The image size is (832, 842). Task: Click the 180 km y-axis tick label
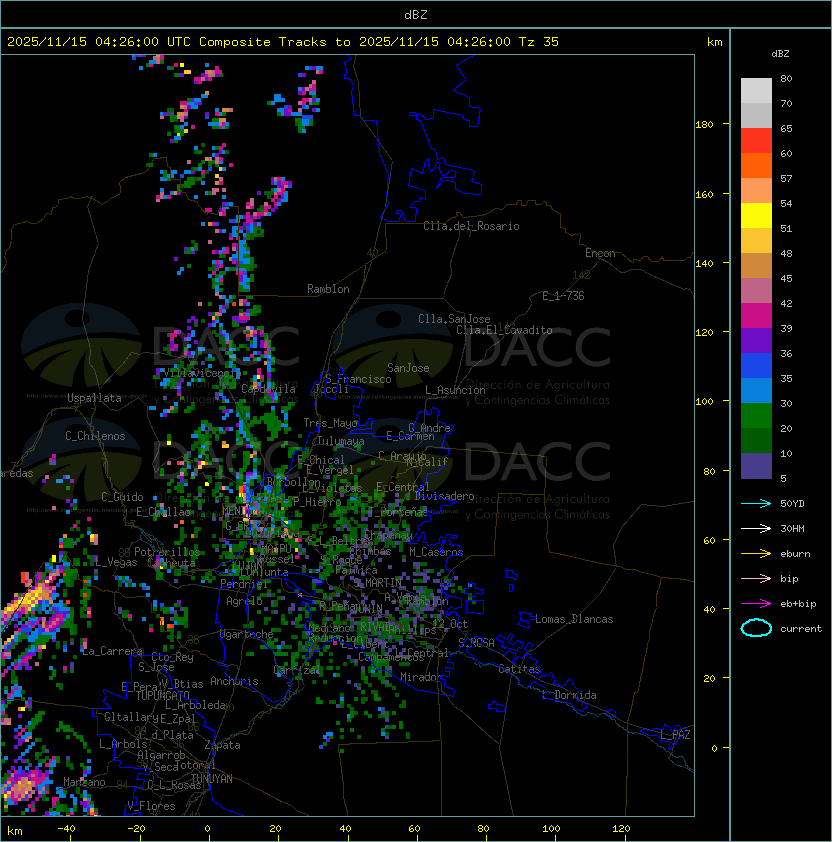click(704, 125)
